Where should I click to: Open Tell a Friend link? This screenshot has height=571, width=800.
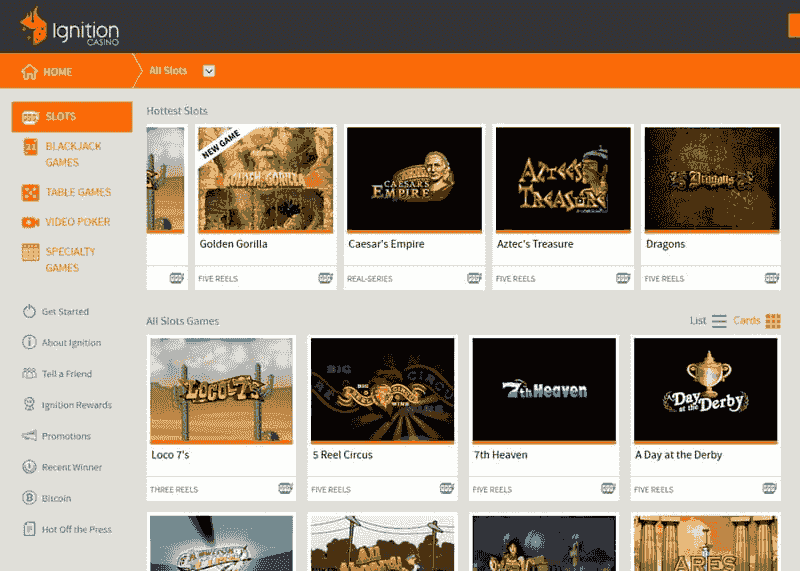click(66, 374)
